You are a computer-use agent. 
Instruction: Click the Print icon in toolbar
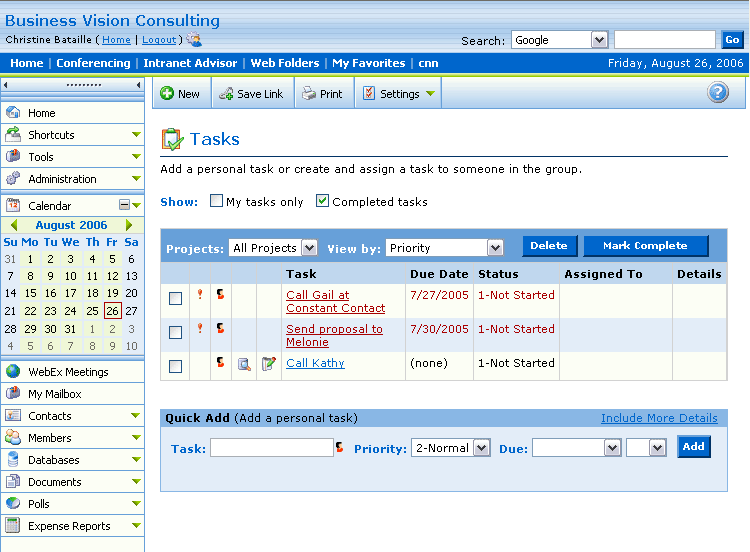pos(310,94)
